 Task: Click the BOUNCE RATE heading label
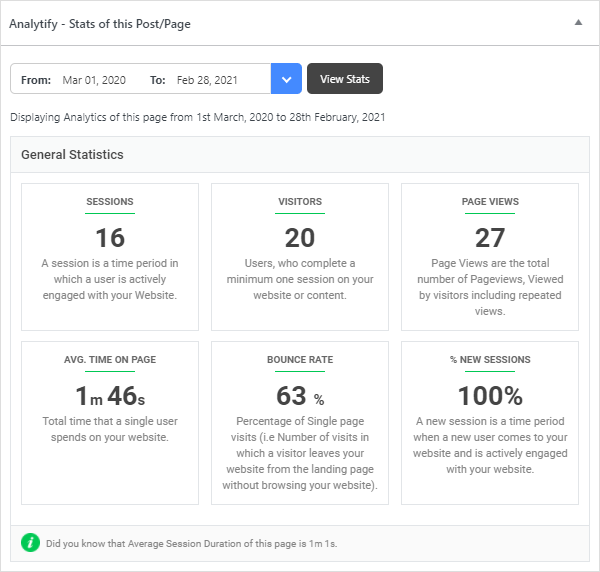coord(300,359)
